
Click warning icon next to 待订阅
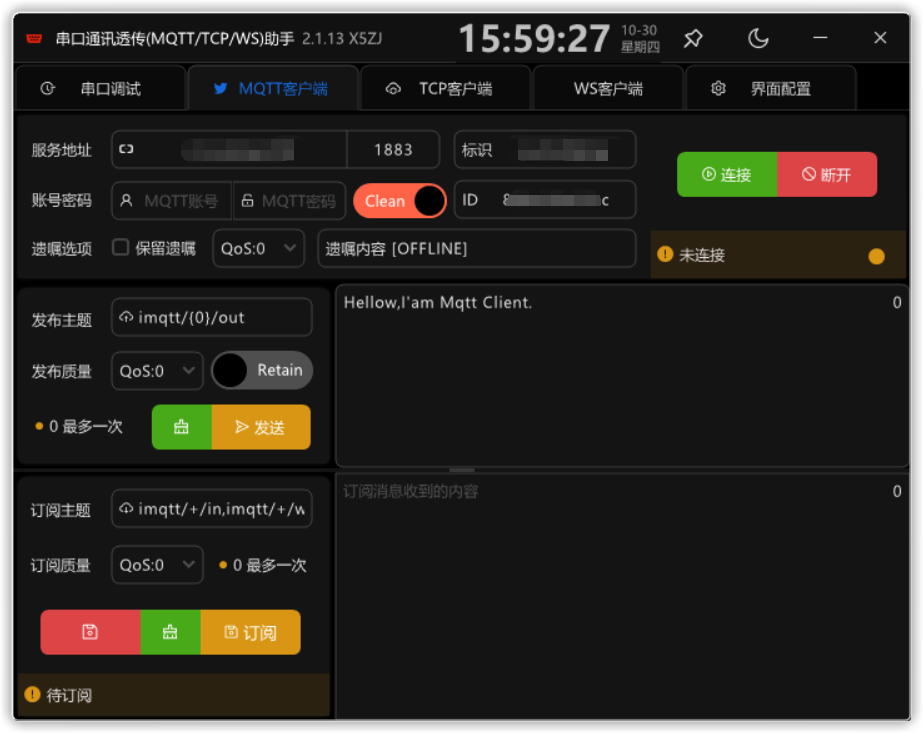(x=32, y=694)
